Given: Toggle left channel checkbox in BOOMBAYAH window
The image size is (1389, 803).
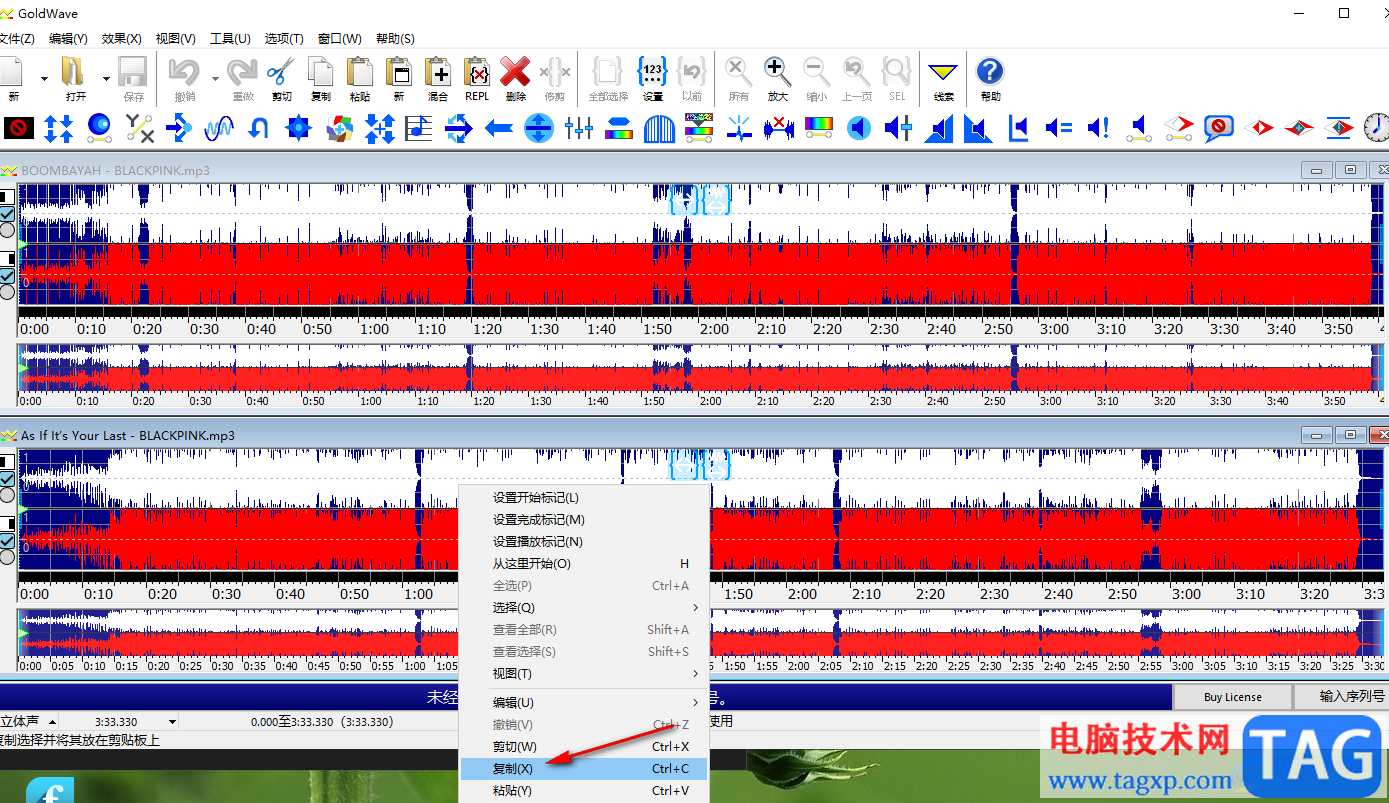Looking at the screenshot, I should (x=7, y=214).
